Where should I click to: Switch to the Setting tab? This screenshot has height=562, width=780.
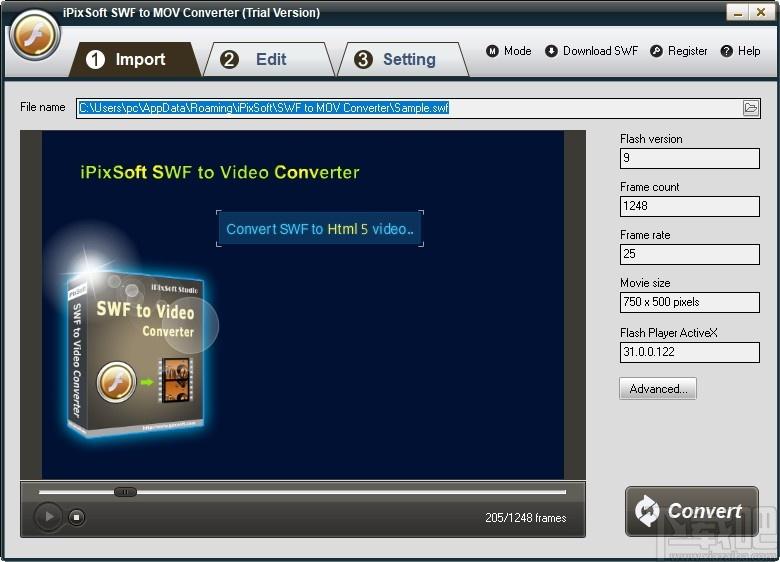tap(403, 60)
